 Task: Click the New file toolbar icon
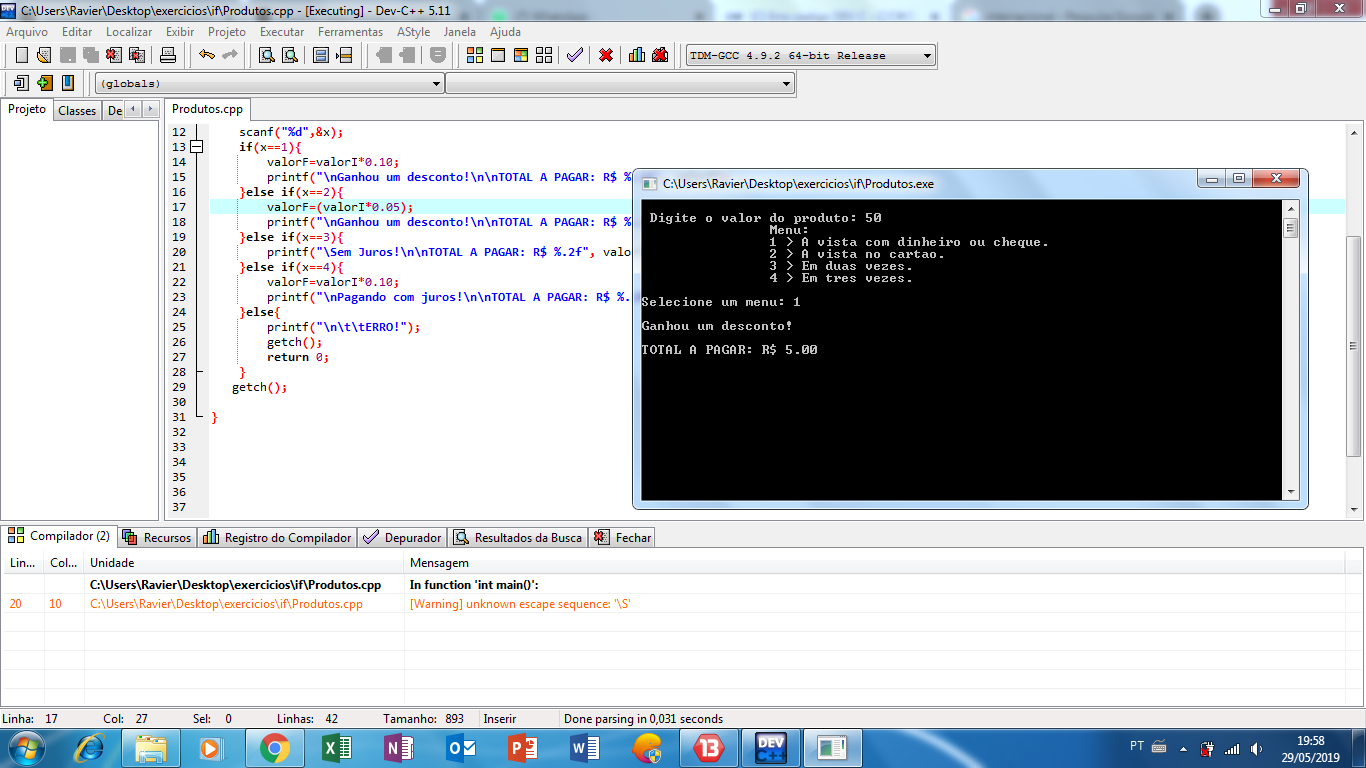point(21,55)
